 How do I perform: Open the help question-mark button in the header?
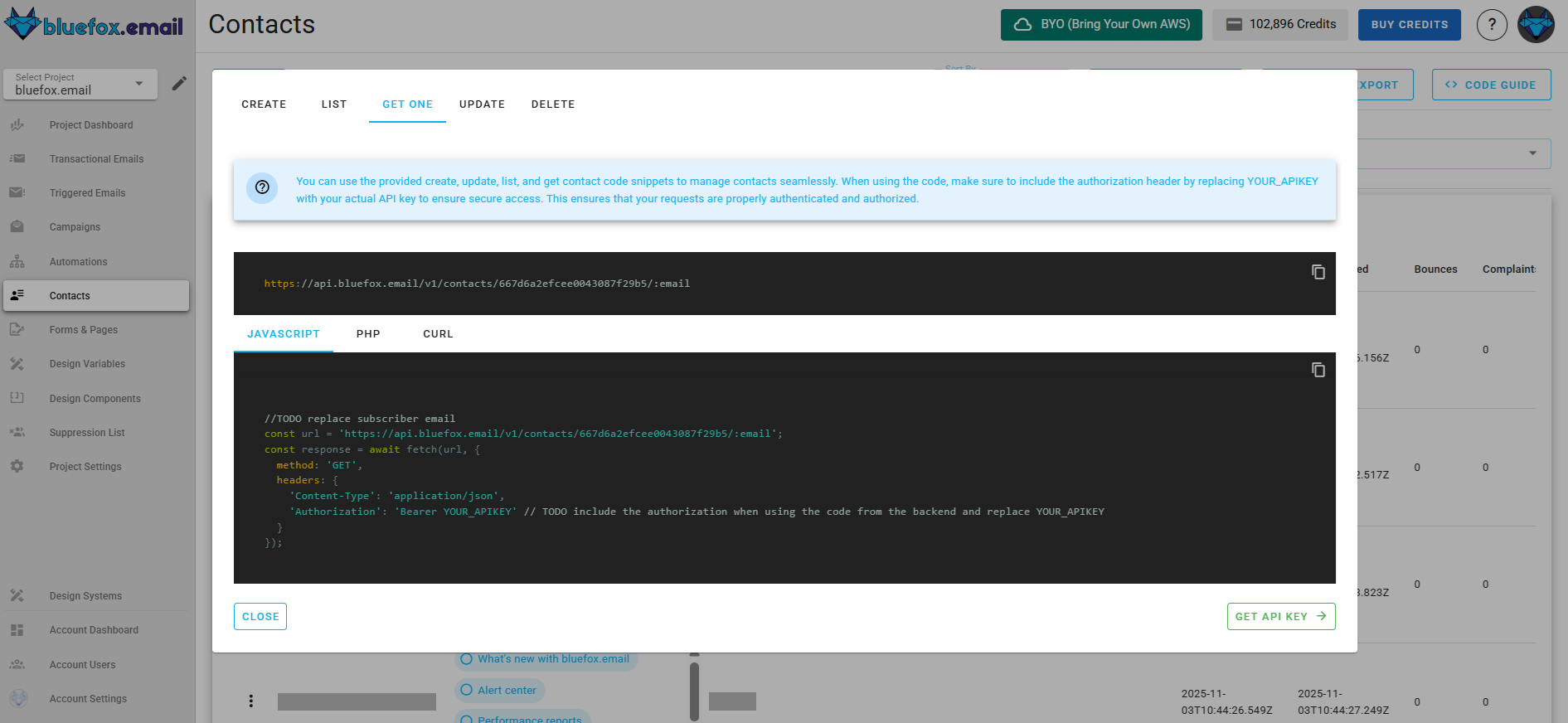click(x=1492, y=25)
